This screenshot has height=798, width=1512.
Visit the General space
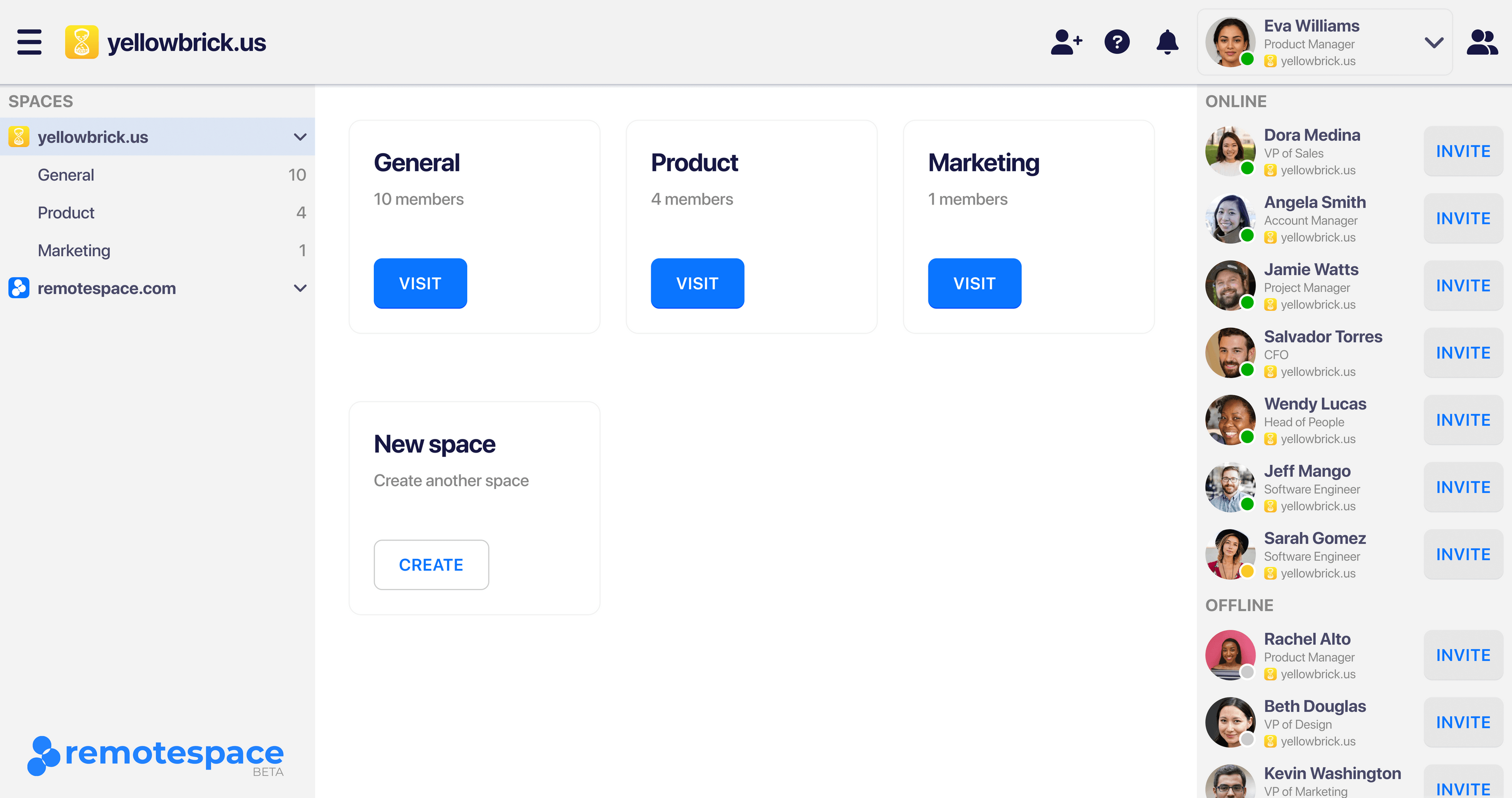[420, 283]
